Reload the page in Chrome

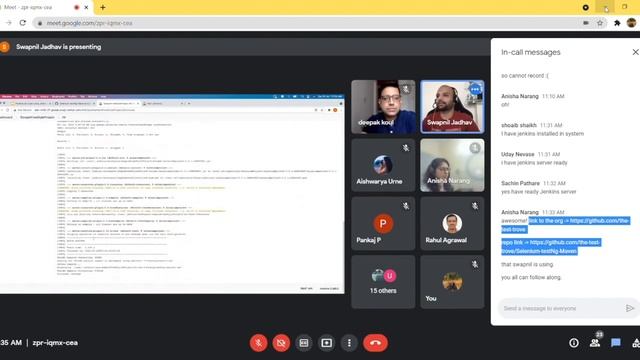(23, 23)
